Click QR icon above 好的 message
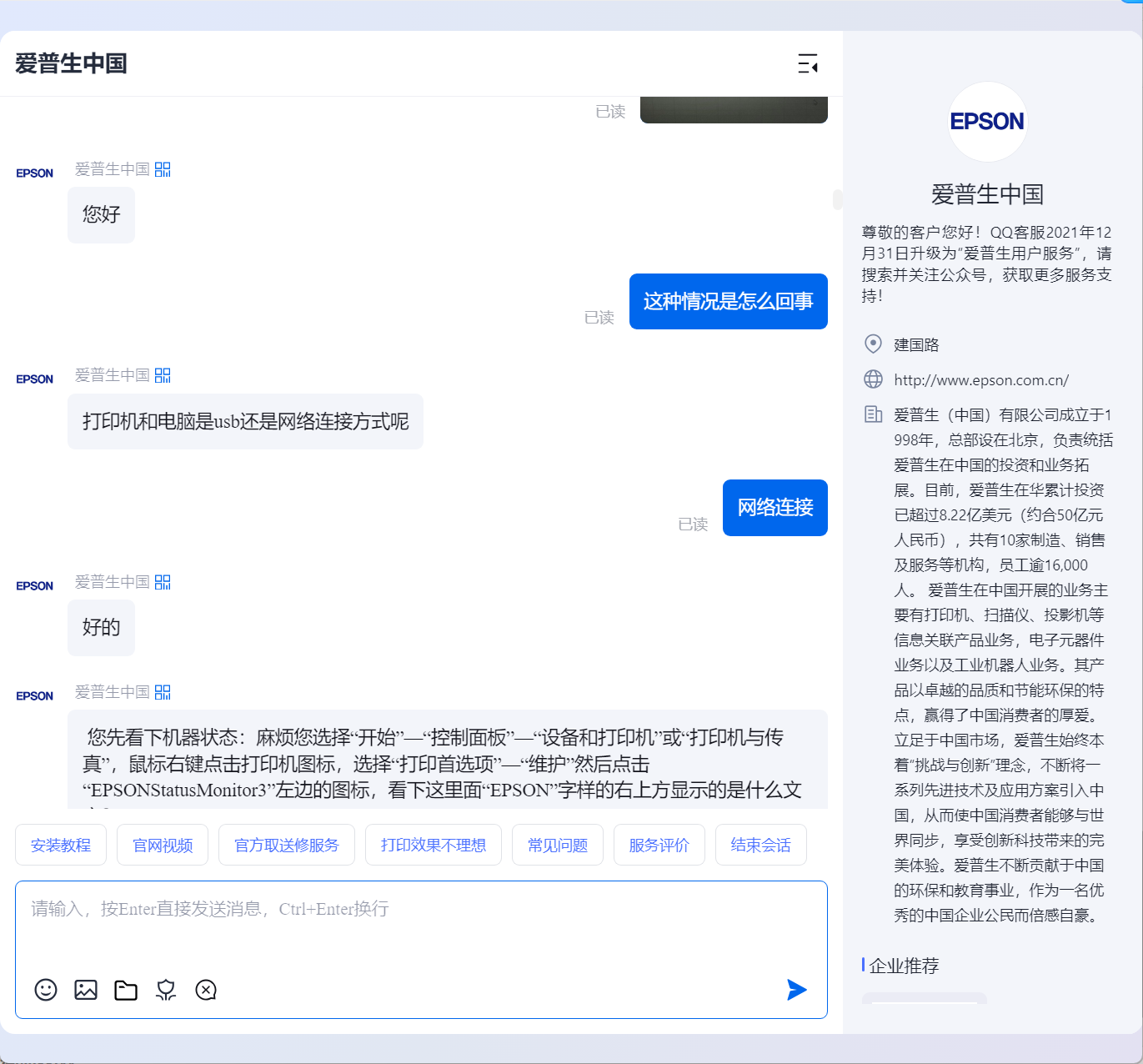Image resolution: width=1143 pixels, height=1064 pixels. coord(163,582)
